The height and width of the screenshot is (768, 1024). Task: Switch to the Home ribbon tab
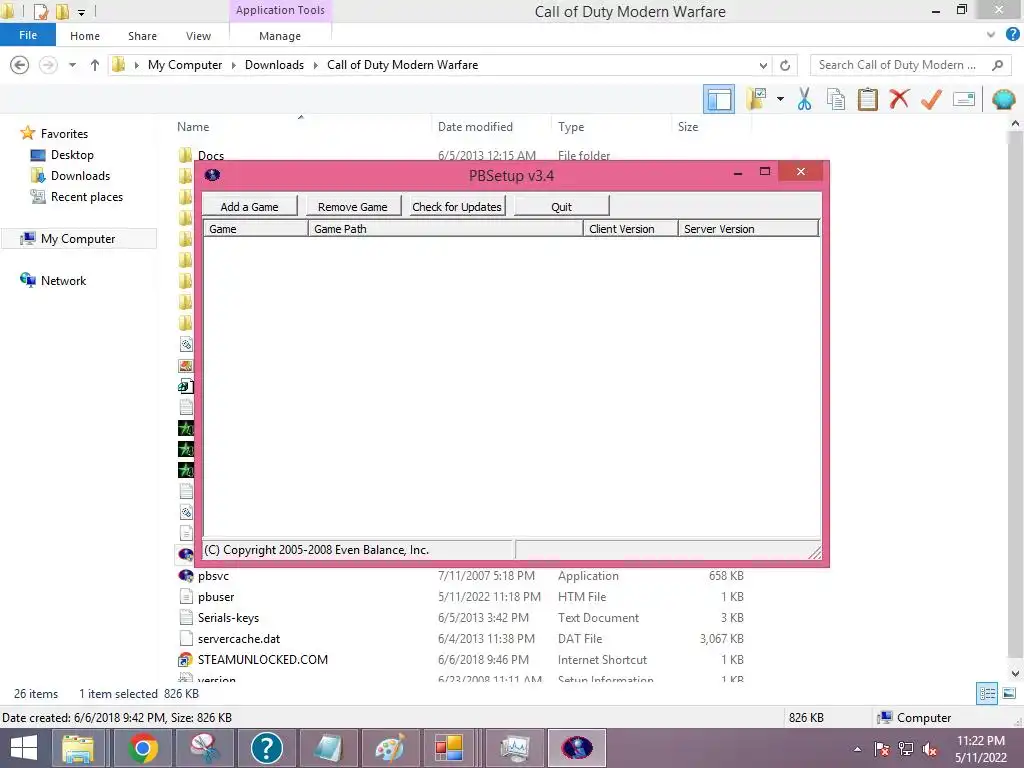pos(85,36)
